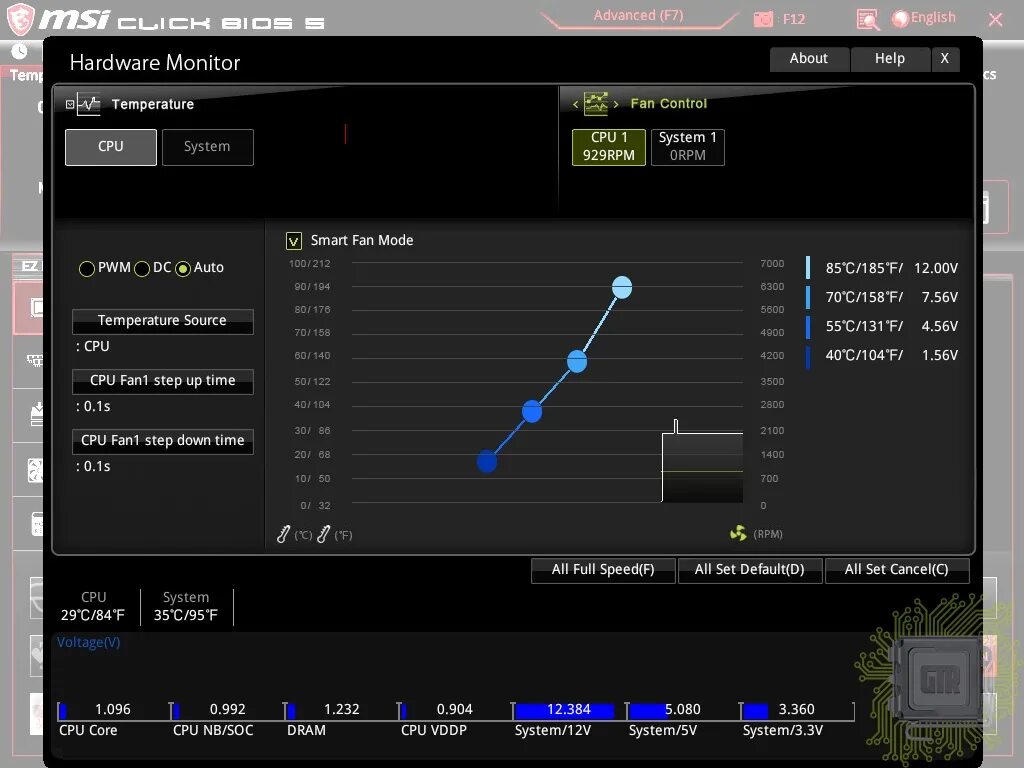Click the 55°C fan curve point

click(x=532, y=411)
